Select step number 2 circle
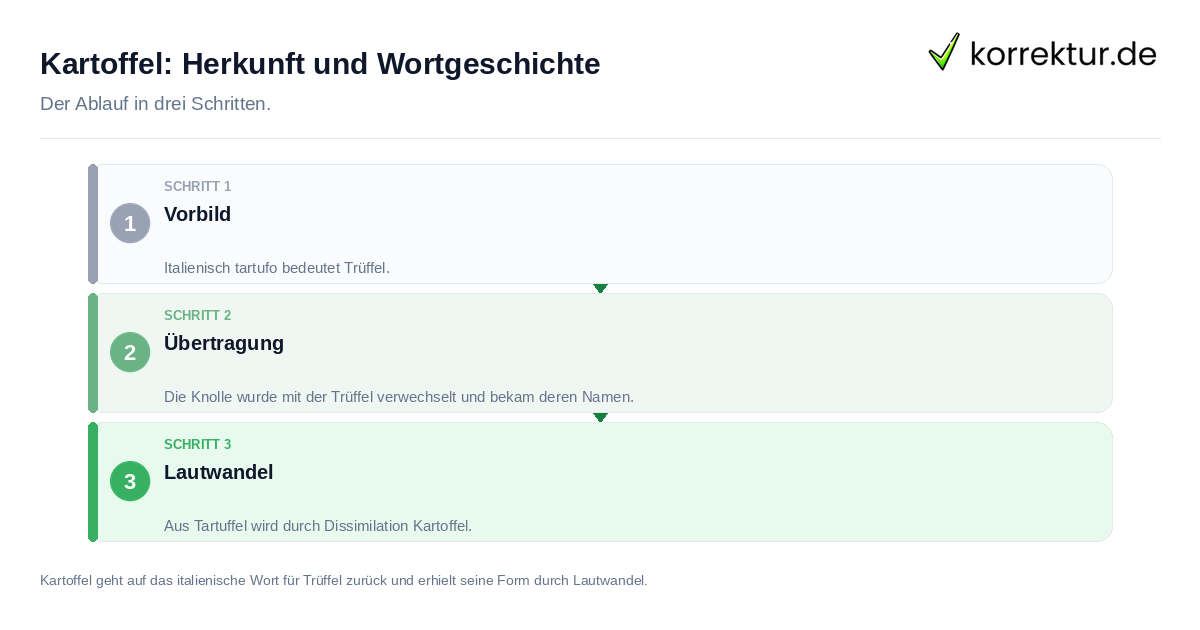 [130, 352]
